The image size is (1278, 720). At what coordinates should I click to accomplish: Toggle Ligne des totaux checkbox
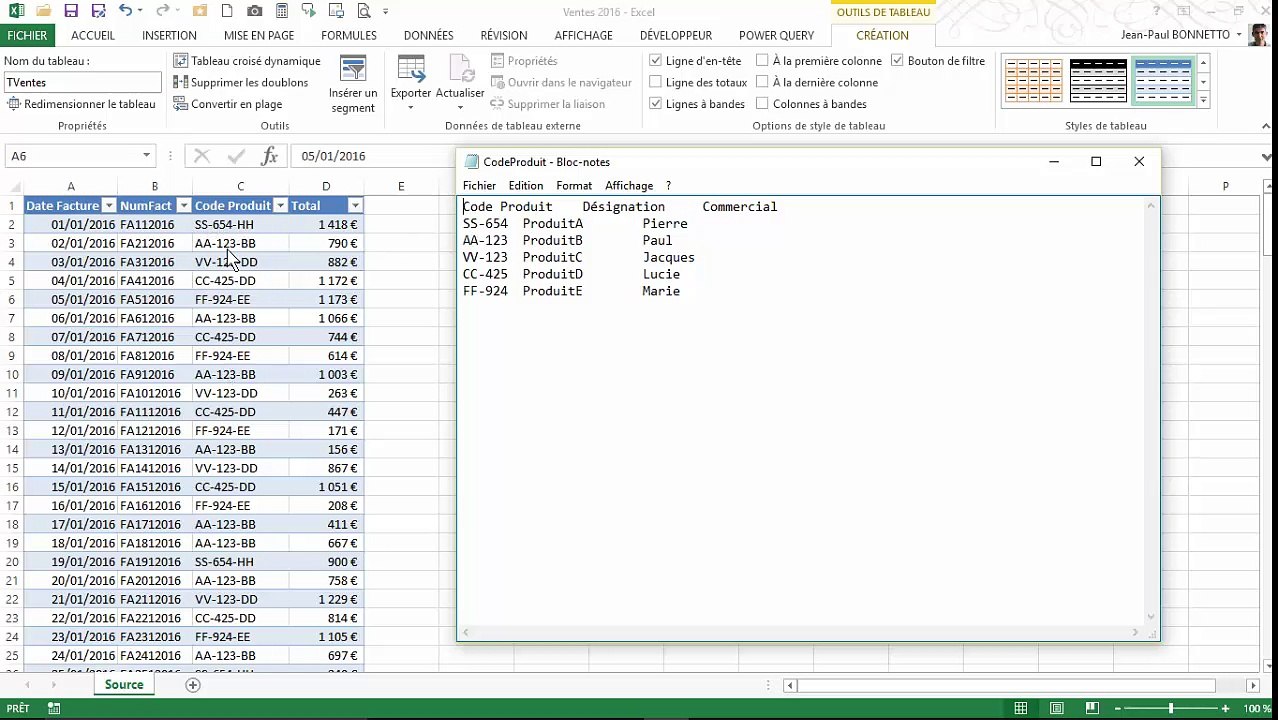tap(655, 83)
